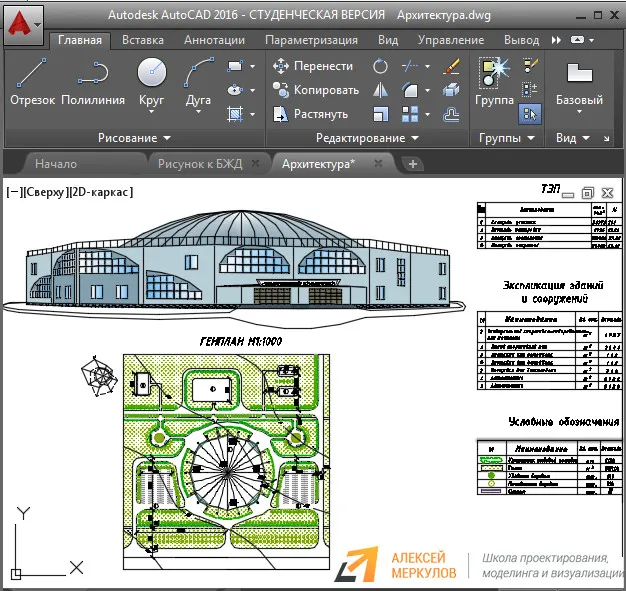Click the ellipse draw tool icon
626x591 pixels.
(235, 90)
